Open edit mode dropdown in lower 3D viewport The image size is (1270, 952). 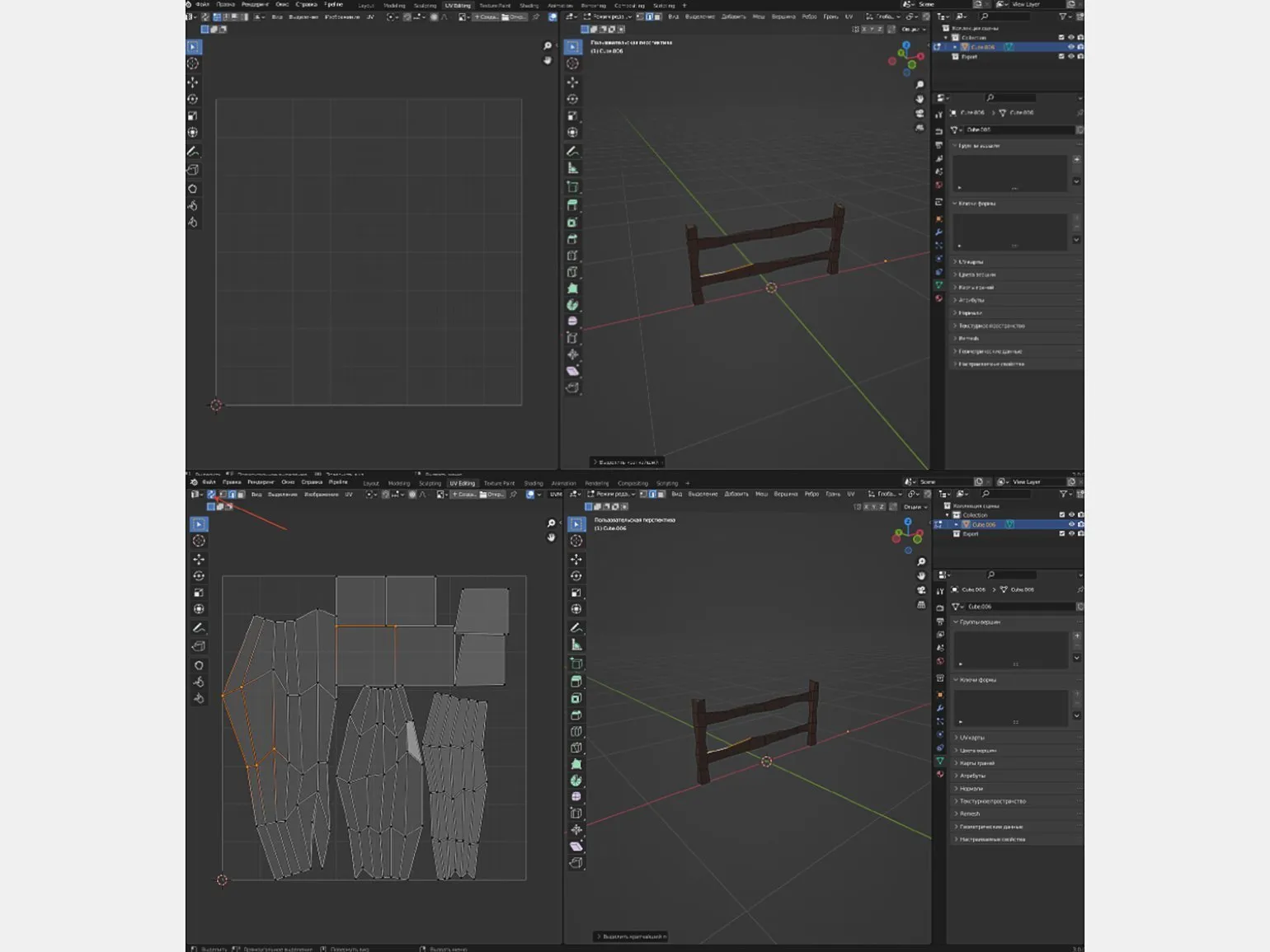[x=612, y=495]
